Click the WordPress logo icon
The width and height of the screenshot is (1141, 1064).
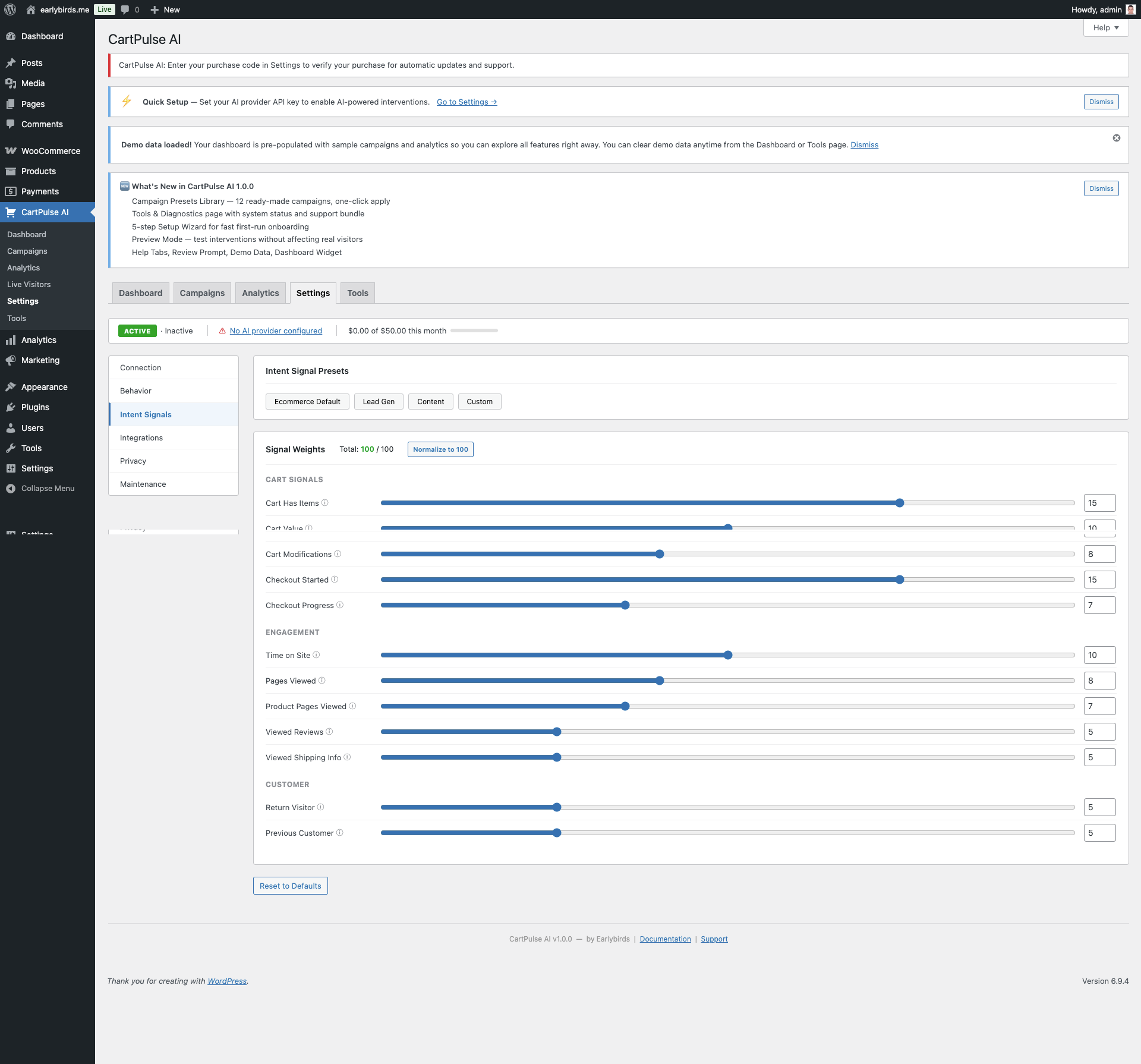tap(10, 10)
